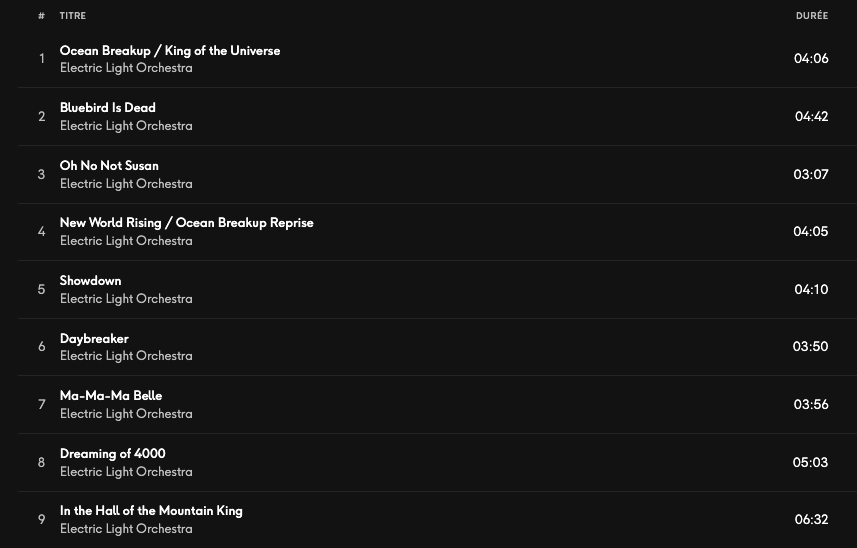The height and width of the screenshot is (548, 857).
Task: Click track number 1 in the list
Action: [42, 59]
